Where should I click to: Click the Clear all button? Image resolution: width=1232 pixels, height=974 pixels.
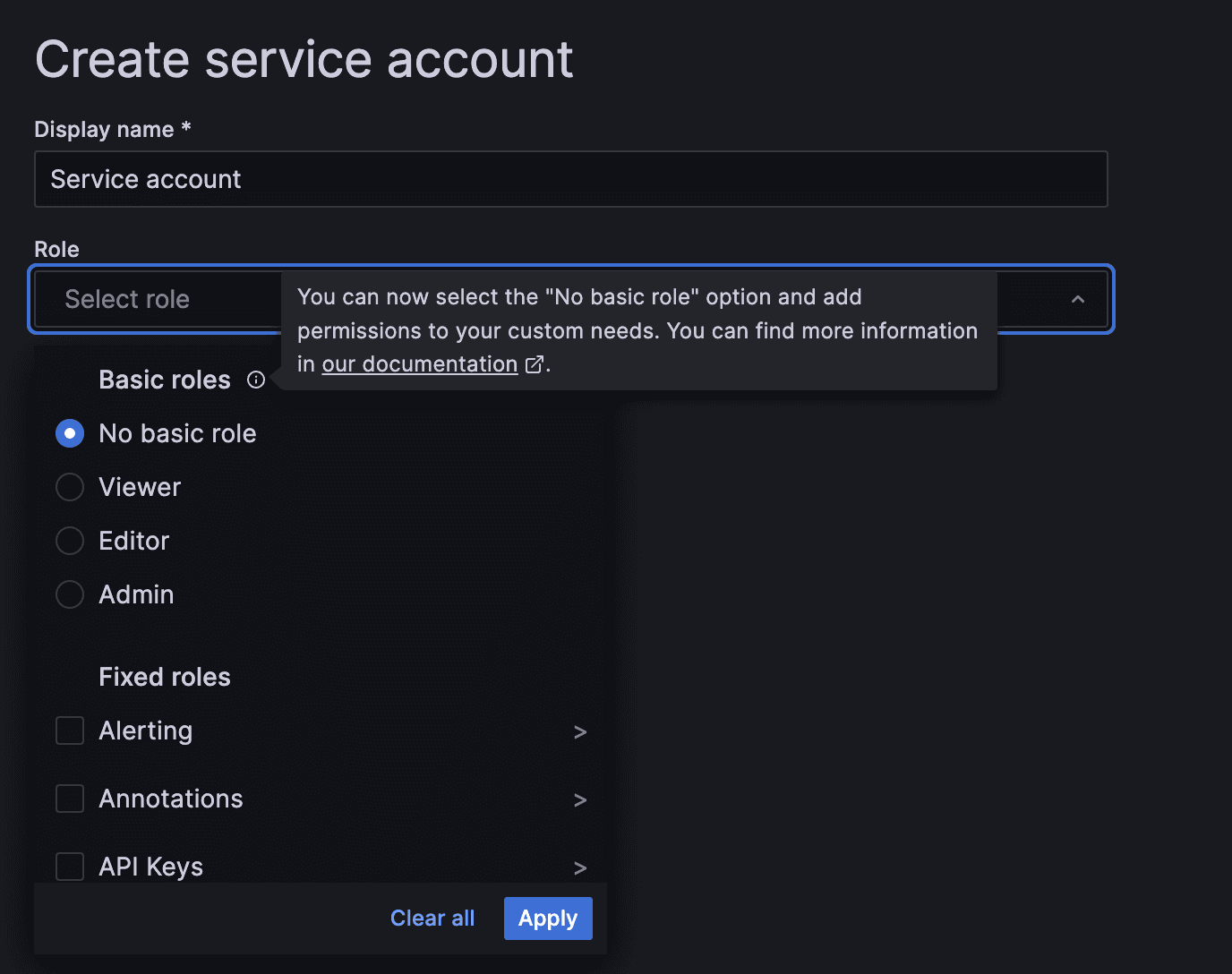coord(432,918)
